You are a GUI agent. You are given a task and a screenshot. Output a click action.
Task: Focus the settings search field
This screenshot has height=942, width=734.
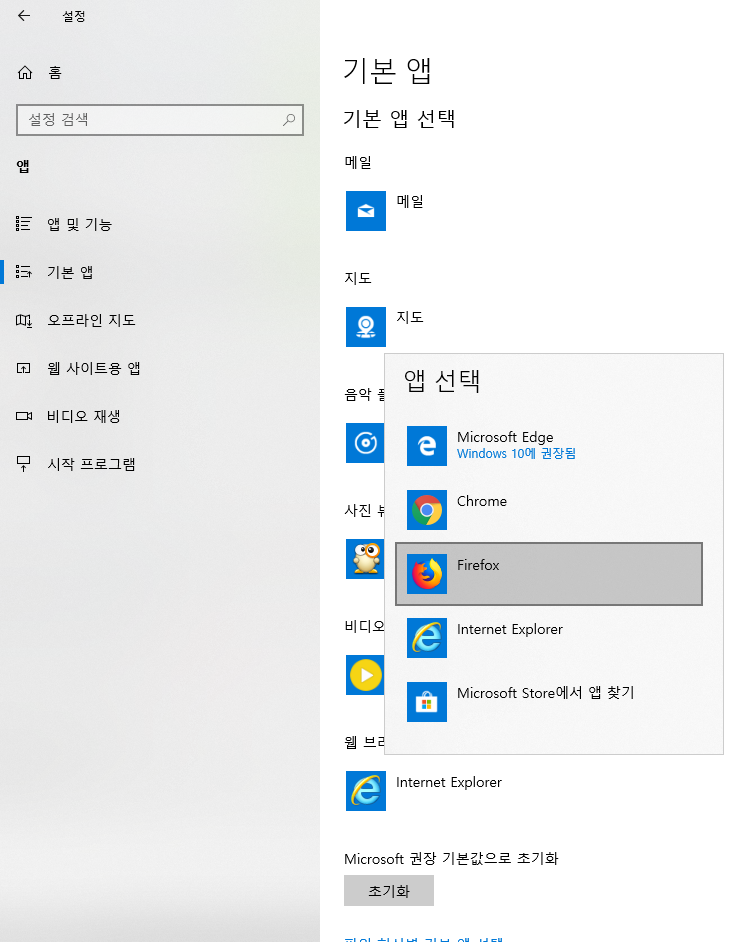pyautogui.click(x=160, y=120)
